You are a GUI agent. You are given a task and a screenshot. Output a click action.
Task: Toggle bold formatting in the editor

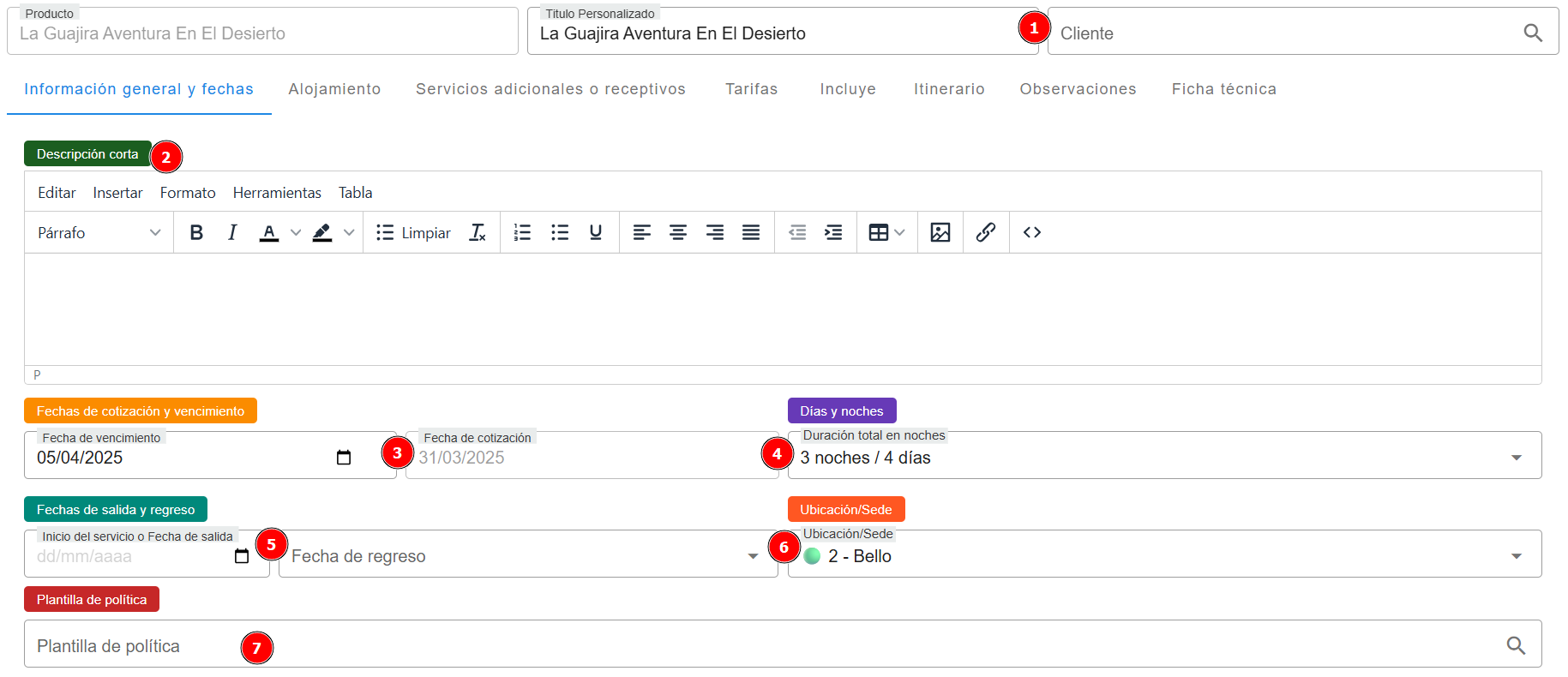pos(196,232)
